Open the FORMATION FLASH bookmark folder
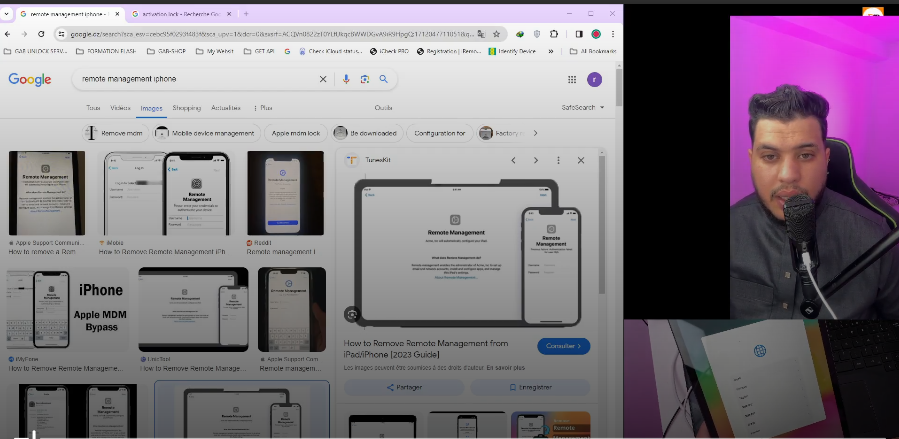899x439 pixels. pyautogui.click(x=107, y=51)
